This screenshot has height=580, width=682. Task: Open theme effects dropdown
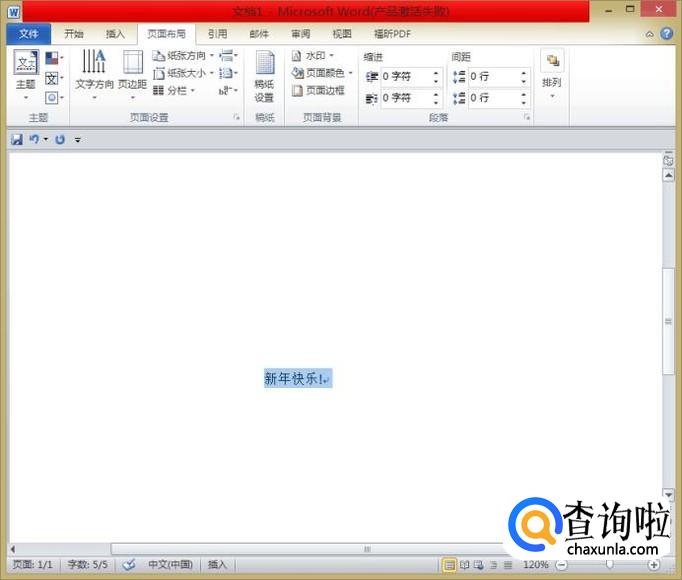click(54, 97)
